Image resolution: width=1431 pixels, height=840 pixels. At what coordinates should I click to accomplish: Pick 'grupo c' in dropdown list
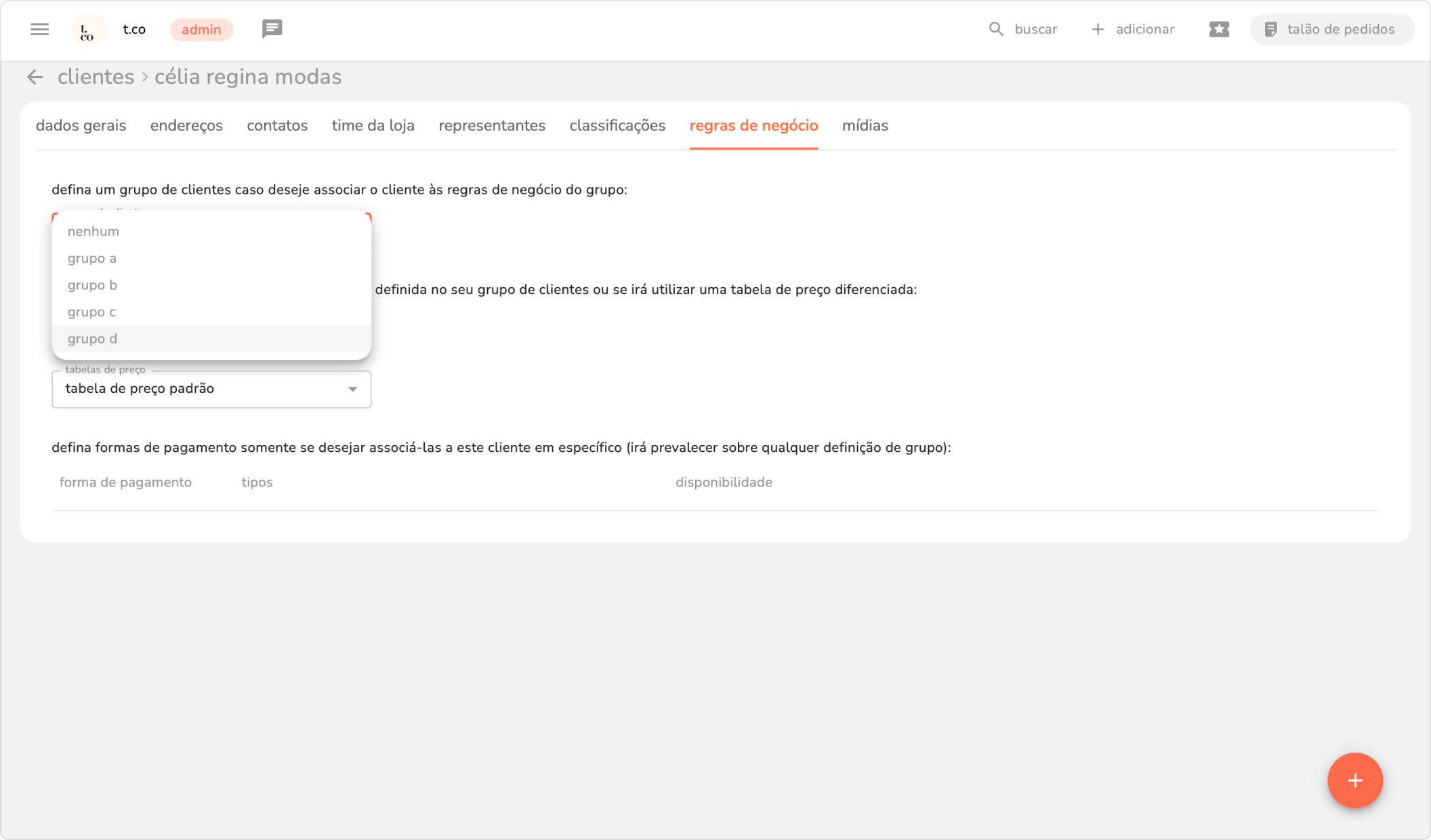91,312
